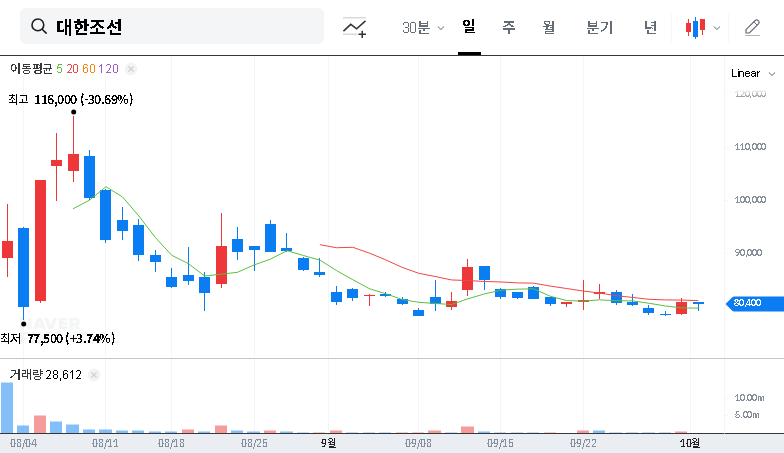Select the 분기 quarterly chart period
784x453 pixels.
(x=599, y=27)
